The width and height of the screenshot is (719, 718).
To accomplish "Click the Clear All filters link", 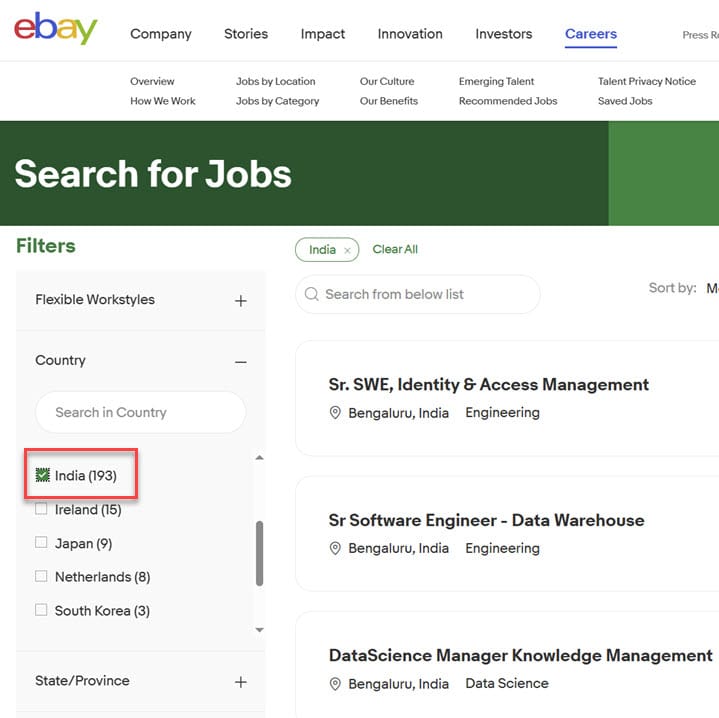I will coord(395,249).
